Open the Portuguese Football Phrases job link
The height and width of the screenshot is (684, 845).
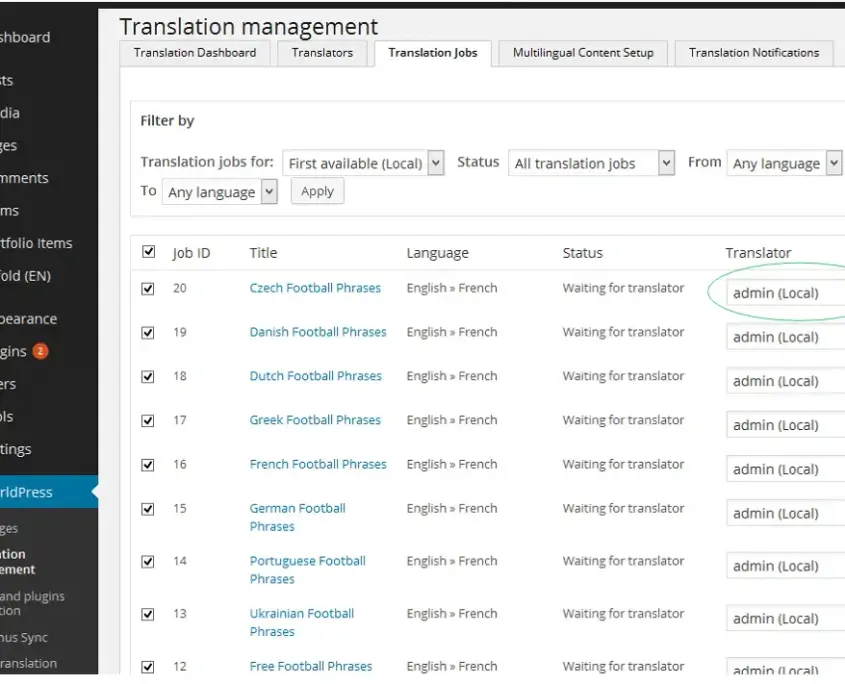coord(308,570)
